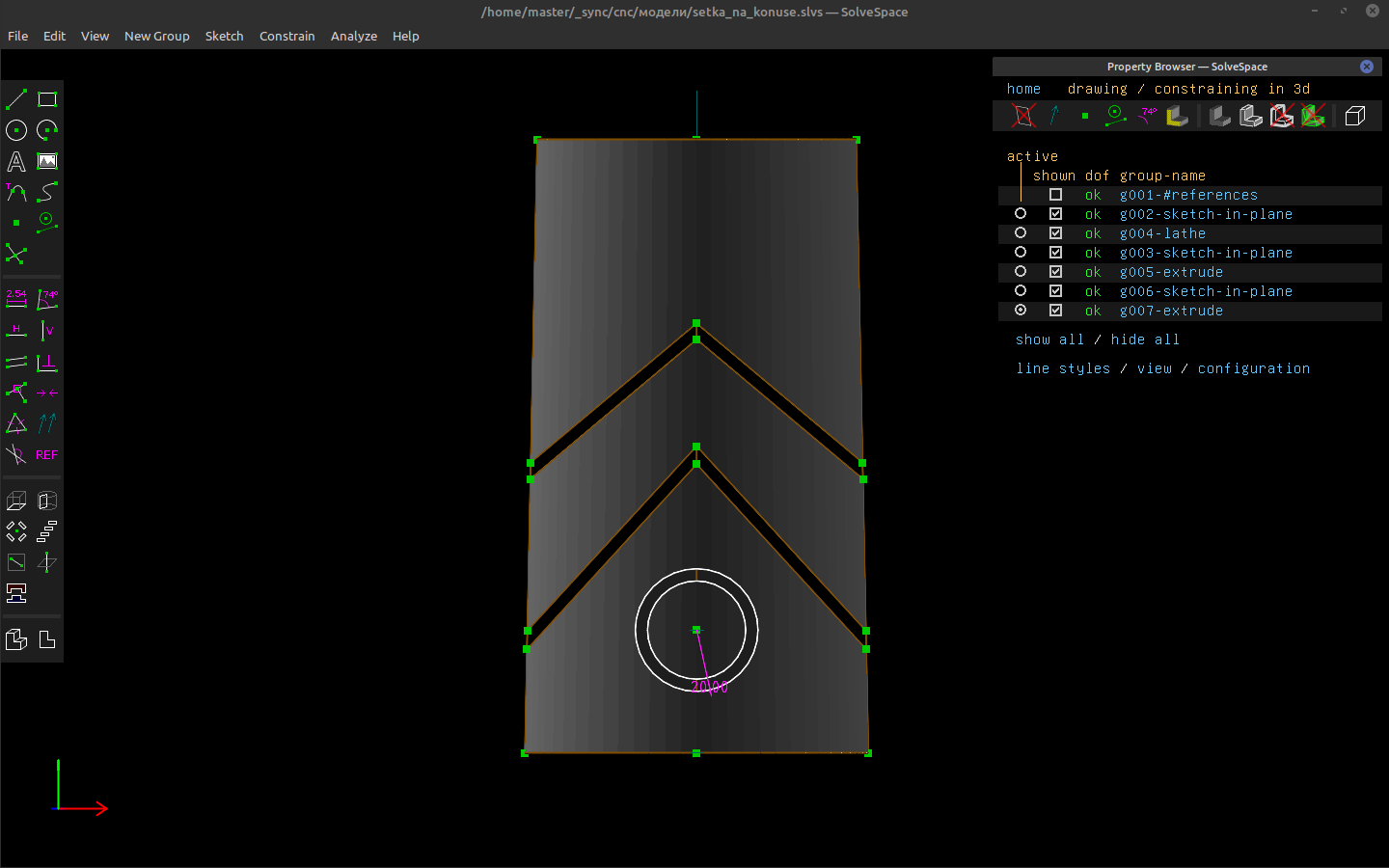The image size is (1389, 868).
Task: Pick the datum point tool
Action: (16, 223)
